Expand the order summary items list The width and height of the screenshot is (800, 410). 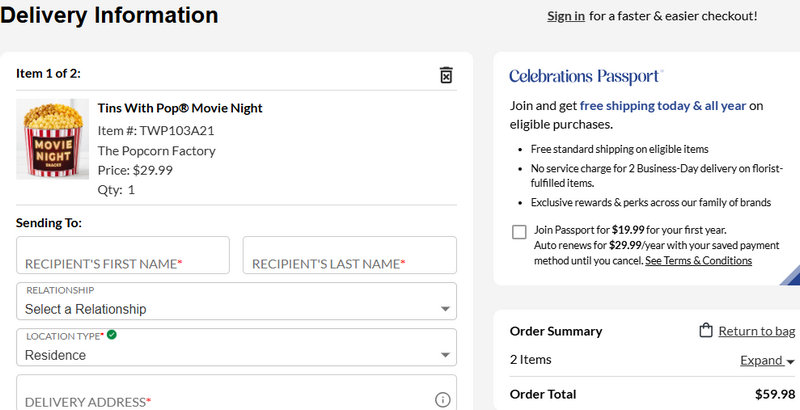point(767,360)
